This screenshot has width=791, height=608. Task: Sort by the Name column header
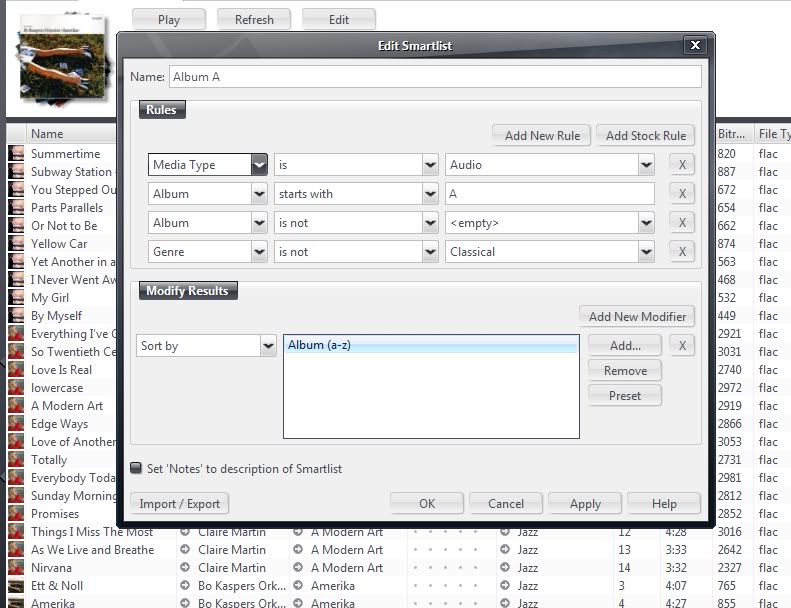[72, 134]
